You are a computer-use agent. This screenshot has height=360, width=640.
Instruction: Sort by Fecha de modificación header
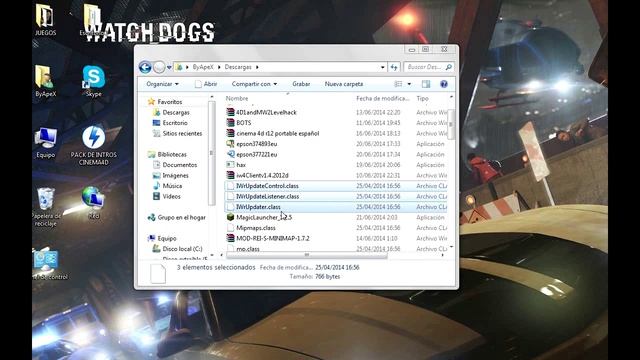pyautogui.click(x=383, y=98)
